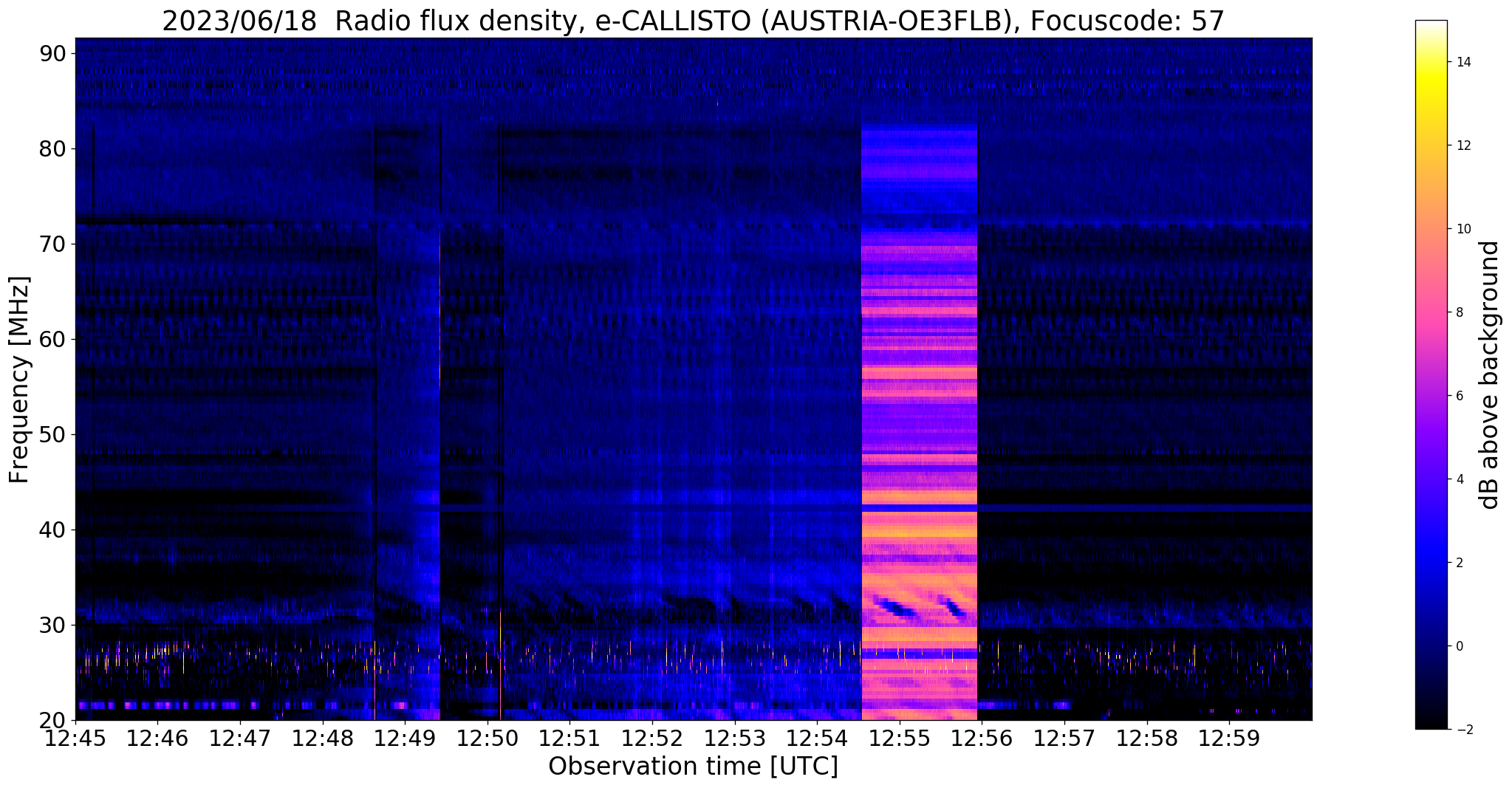The height and width of the screenshot is (788, 1512).
Task: Click the 40 MHz frequency tick label
Action: pos(53,530)
